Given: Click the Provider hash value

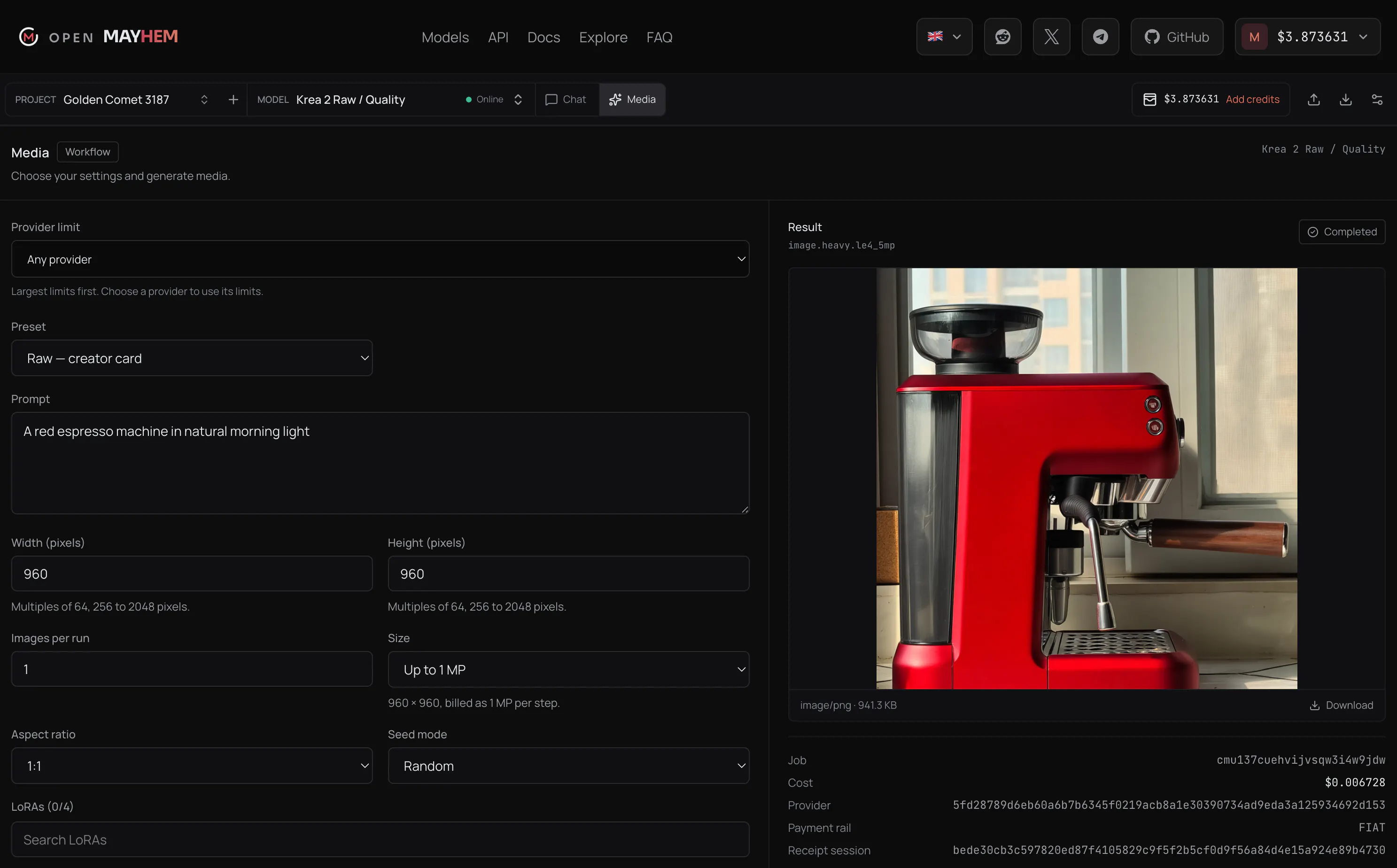Looking at the screenshot, I should point(1169,805).
